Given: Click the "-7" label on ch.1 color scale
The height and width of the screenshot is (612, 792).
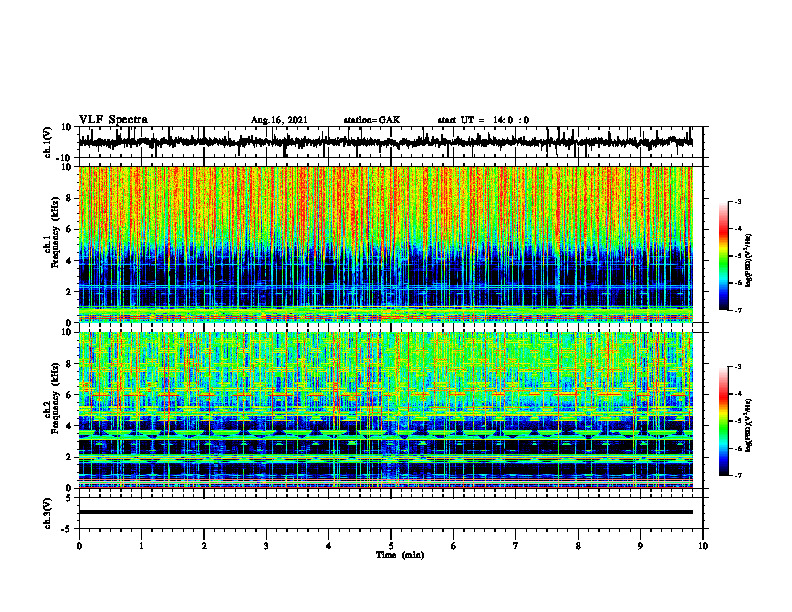Looking at the screenshot, I should [x=738, y=310].
